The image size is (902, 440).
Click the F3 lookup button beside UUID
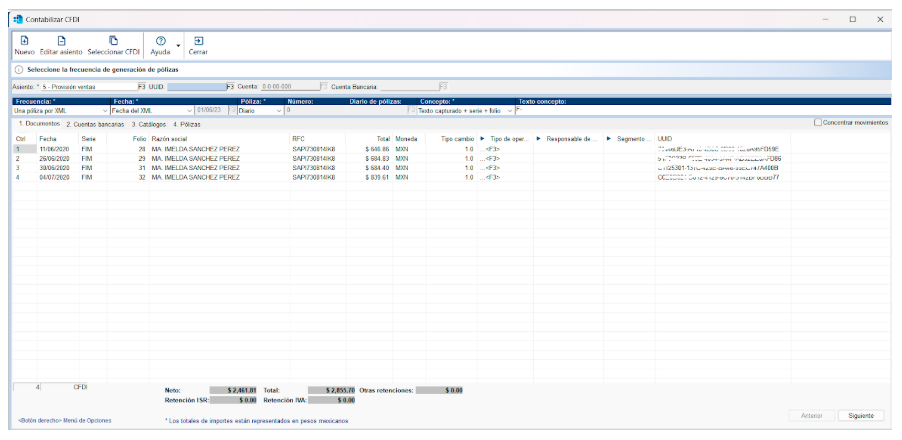230,87
